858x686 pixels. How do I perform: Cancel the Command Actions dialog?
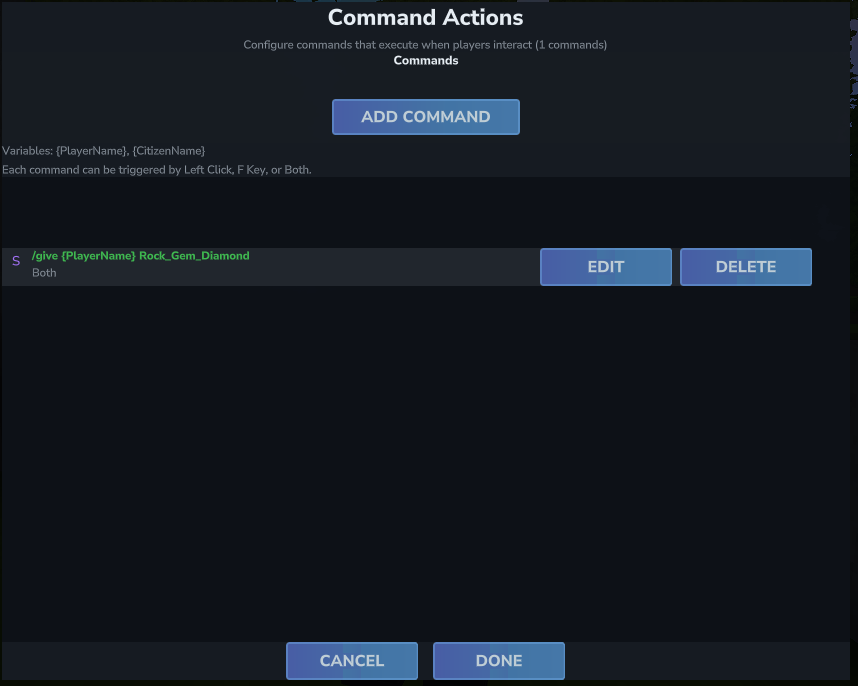tap(351, 660)
